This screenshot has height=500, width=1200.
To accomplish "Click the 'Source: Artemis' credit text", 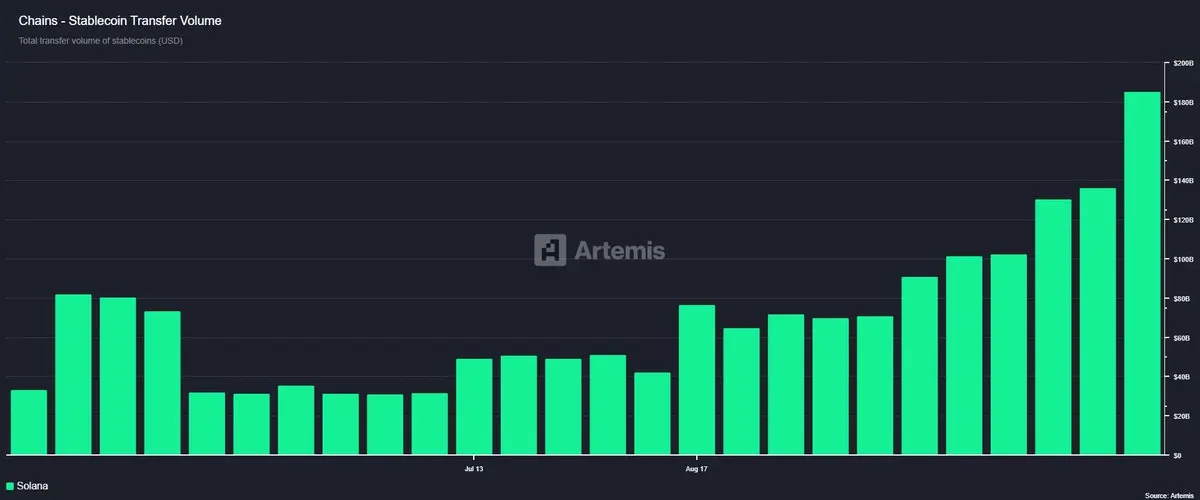I will tap(1170, 495).
